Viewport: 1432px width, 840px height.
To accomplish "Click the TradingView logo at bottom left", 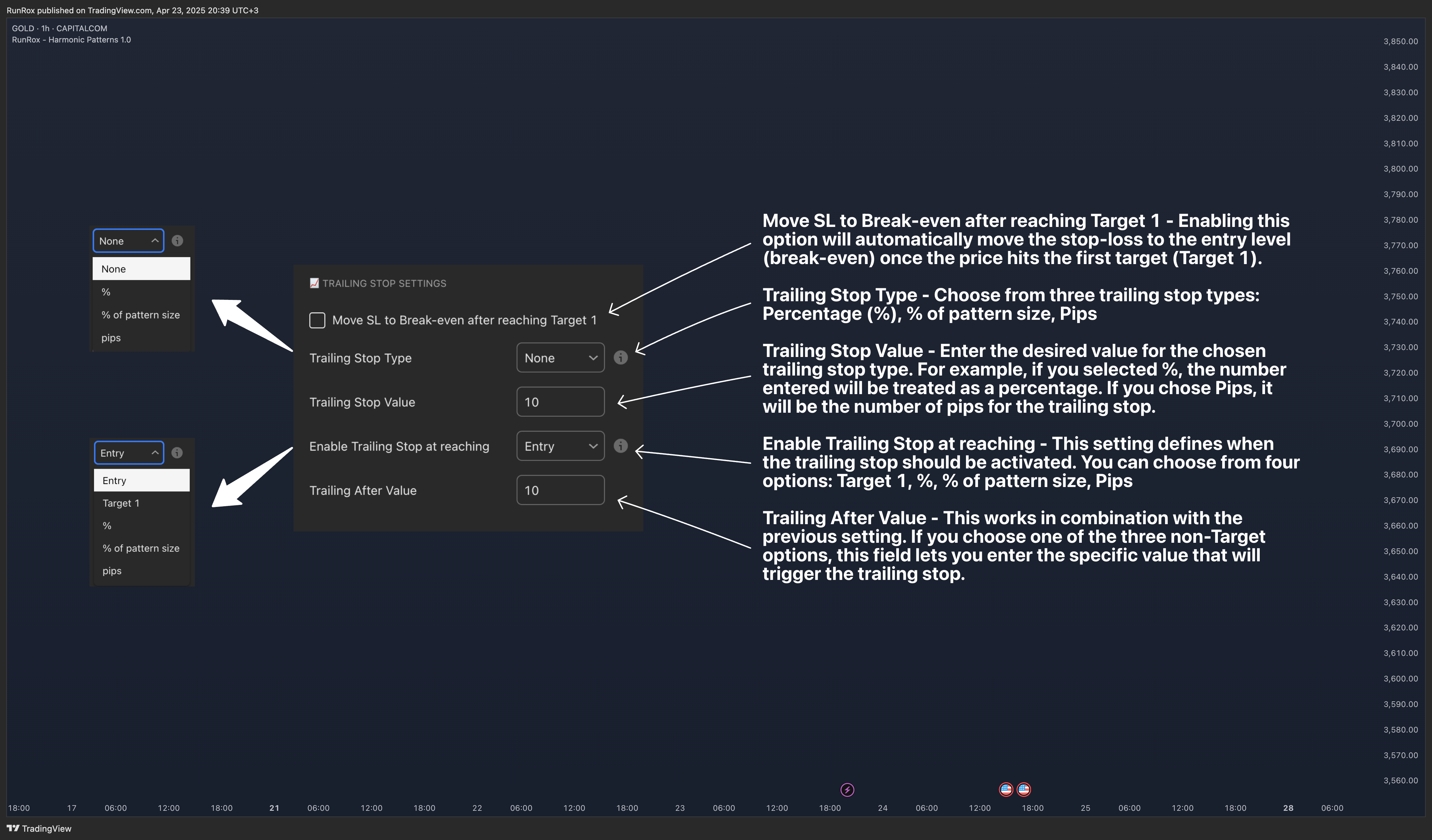I will (39, 829).
